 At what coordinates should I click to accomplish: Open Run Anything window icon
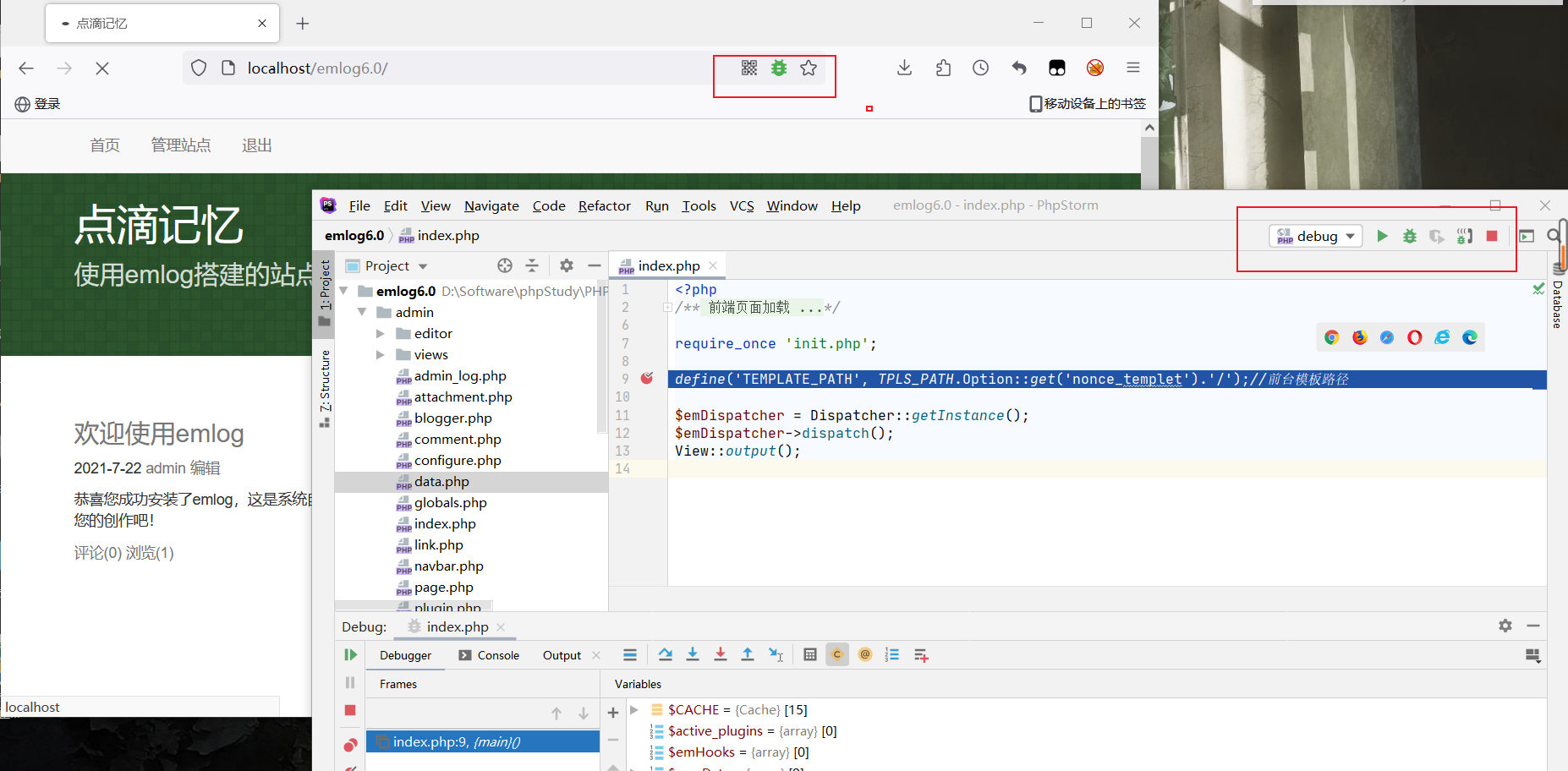1527,236
